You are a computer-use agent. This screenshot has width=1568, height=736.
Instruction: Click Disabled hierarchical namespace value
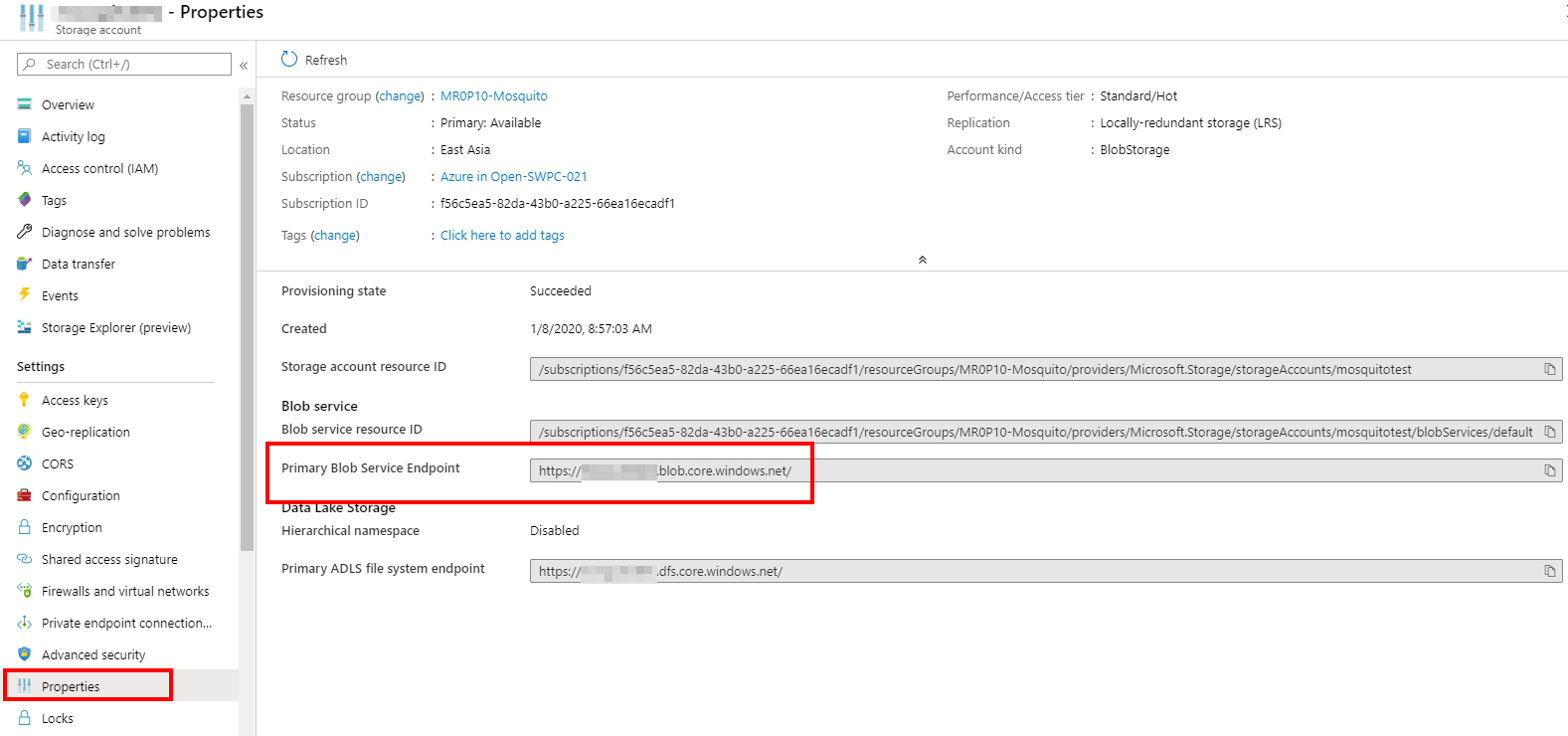555,531
